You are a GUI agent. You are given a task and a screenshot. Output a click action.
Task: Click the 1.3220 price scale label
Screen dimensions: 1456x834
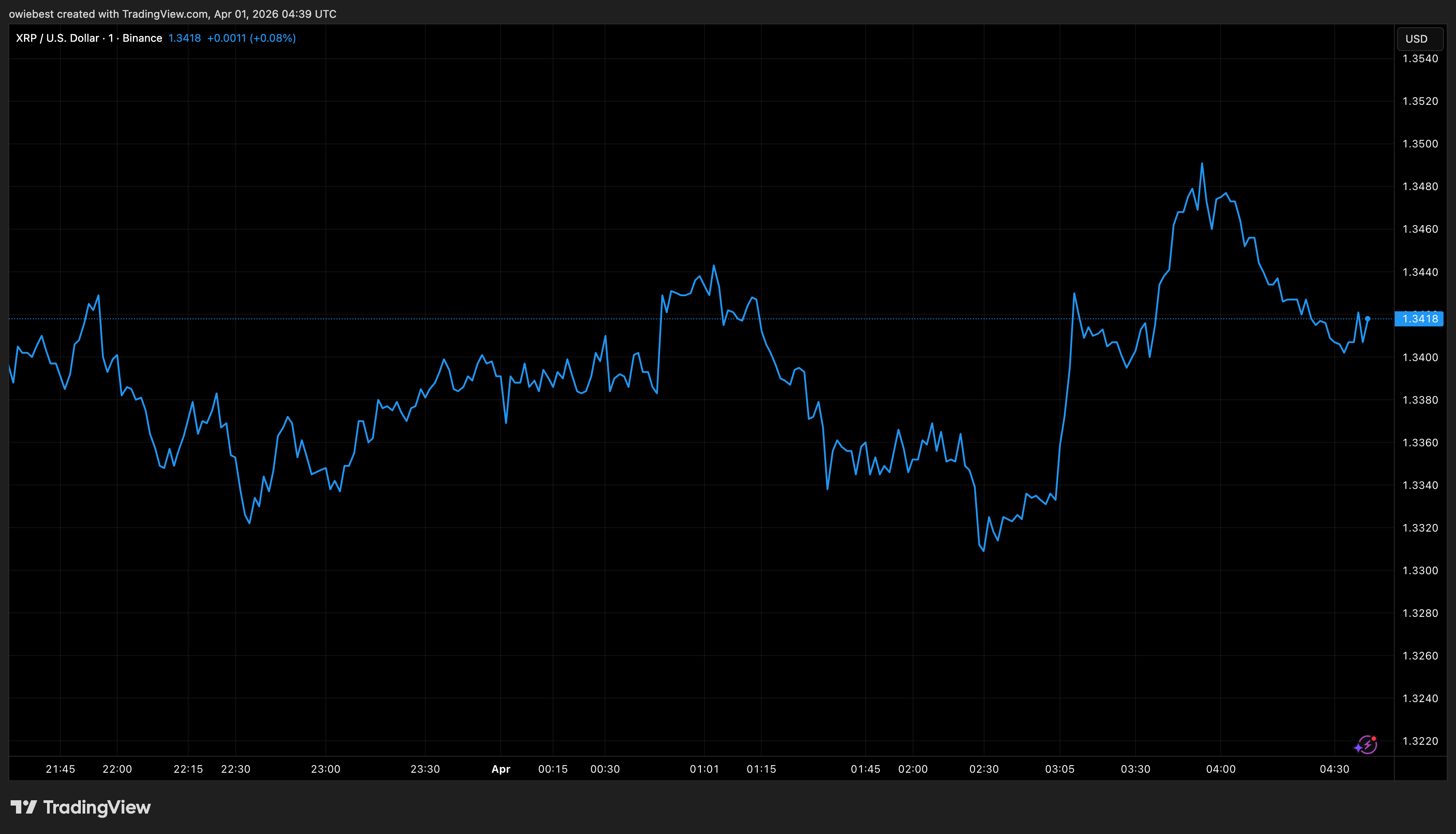pos(1420,741)
